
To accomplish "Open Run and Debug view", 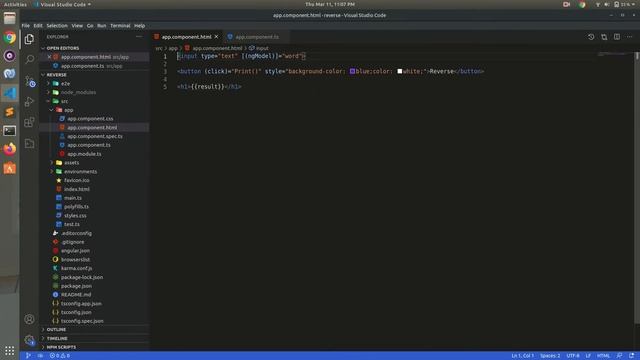I will click(29, 102).
